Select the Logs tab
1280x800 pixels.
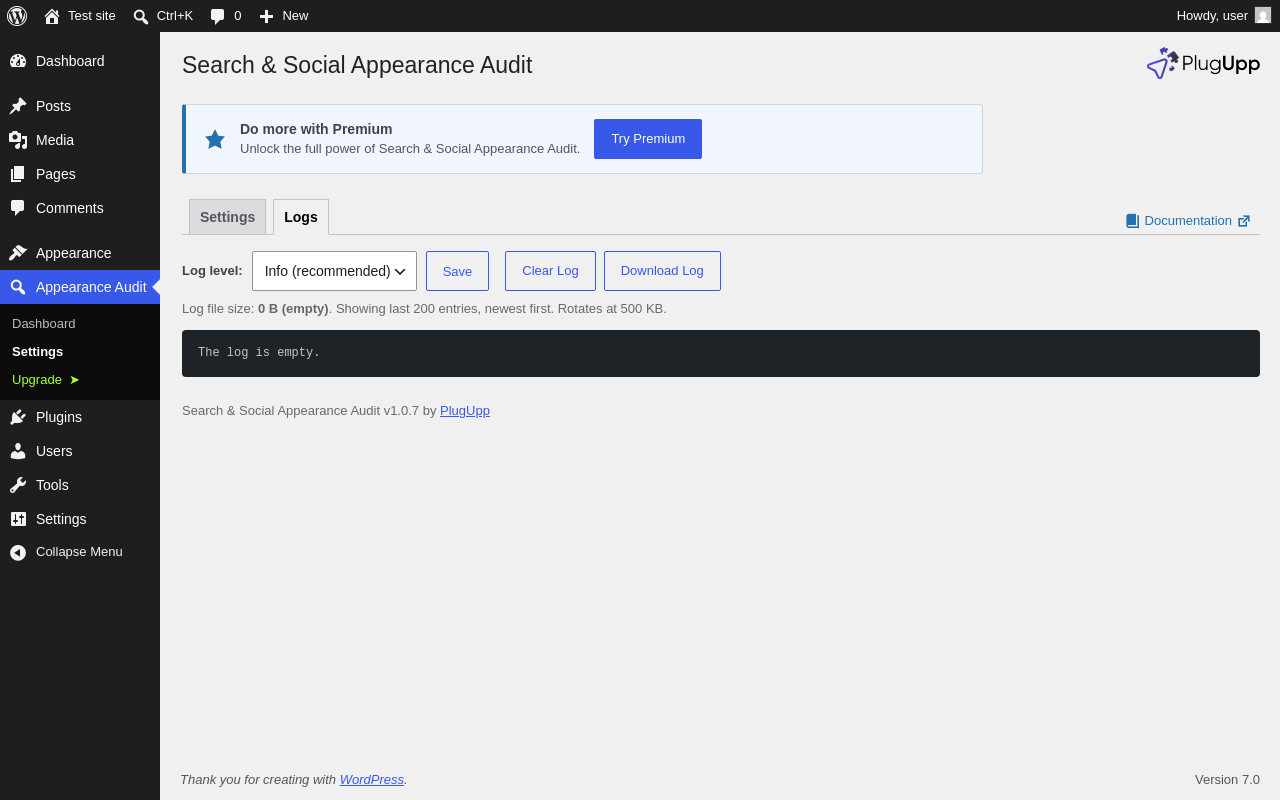tap(301, 217)
